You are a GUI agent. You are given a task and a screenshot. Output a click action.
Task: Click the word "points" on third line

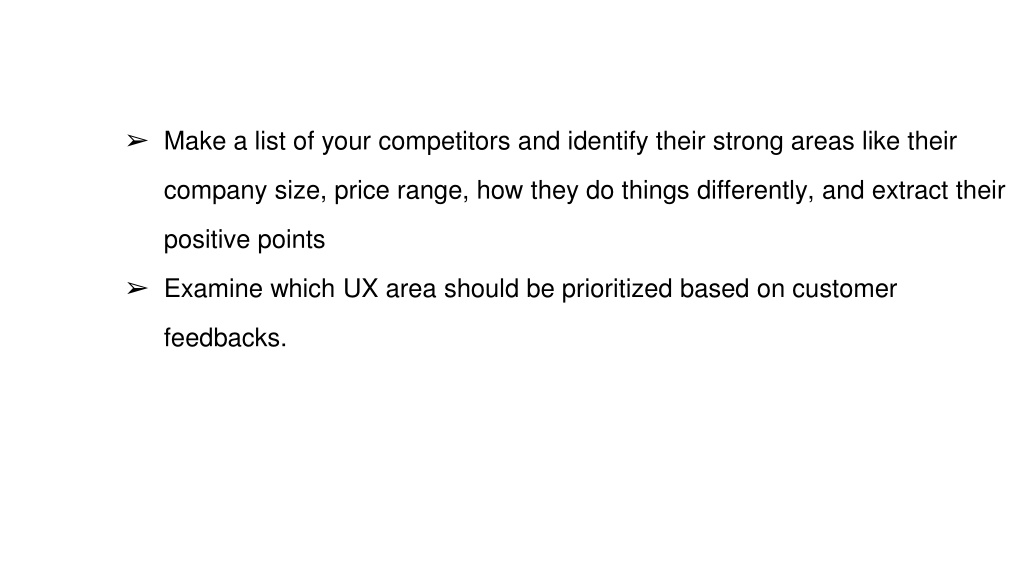[x=291, y=240]
